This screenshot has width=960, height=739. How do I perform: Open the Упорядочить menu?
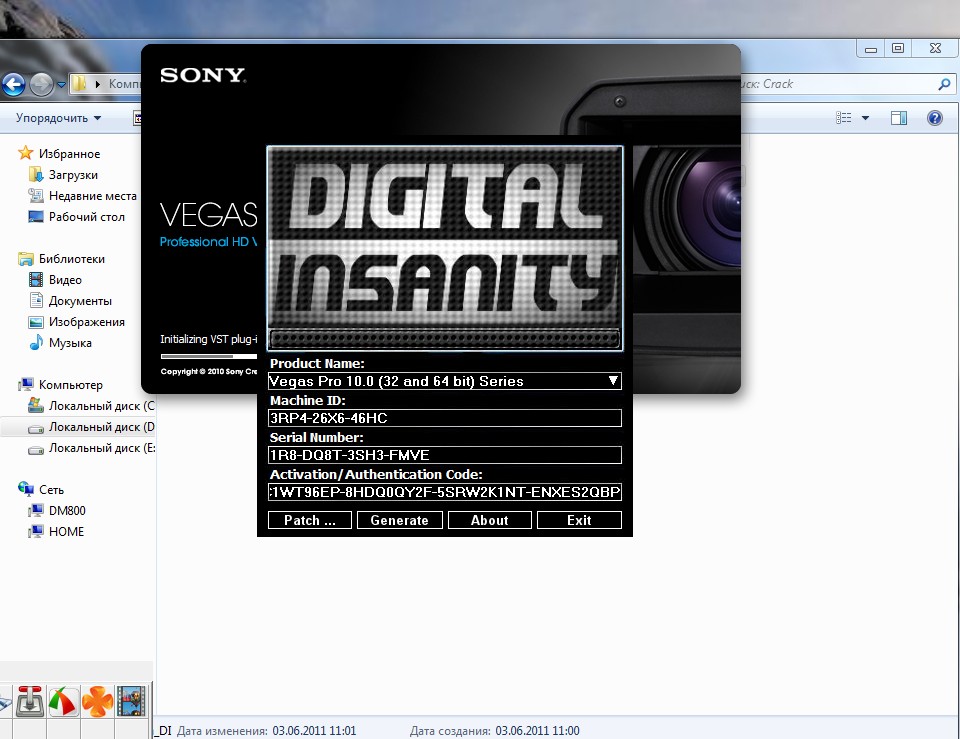point(58,118)
